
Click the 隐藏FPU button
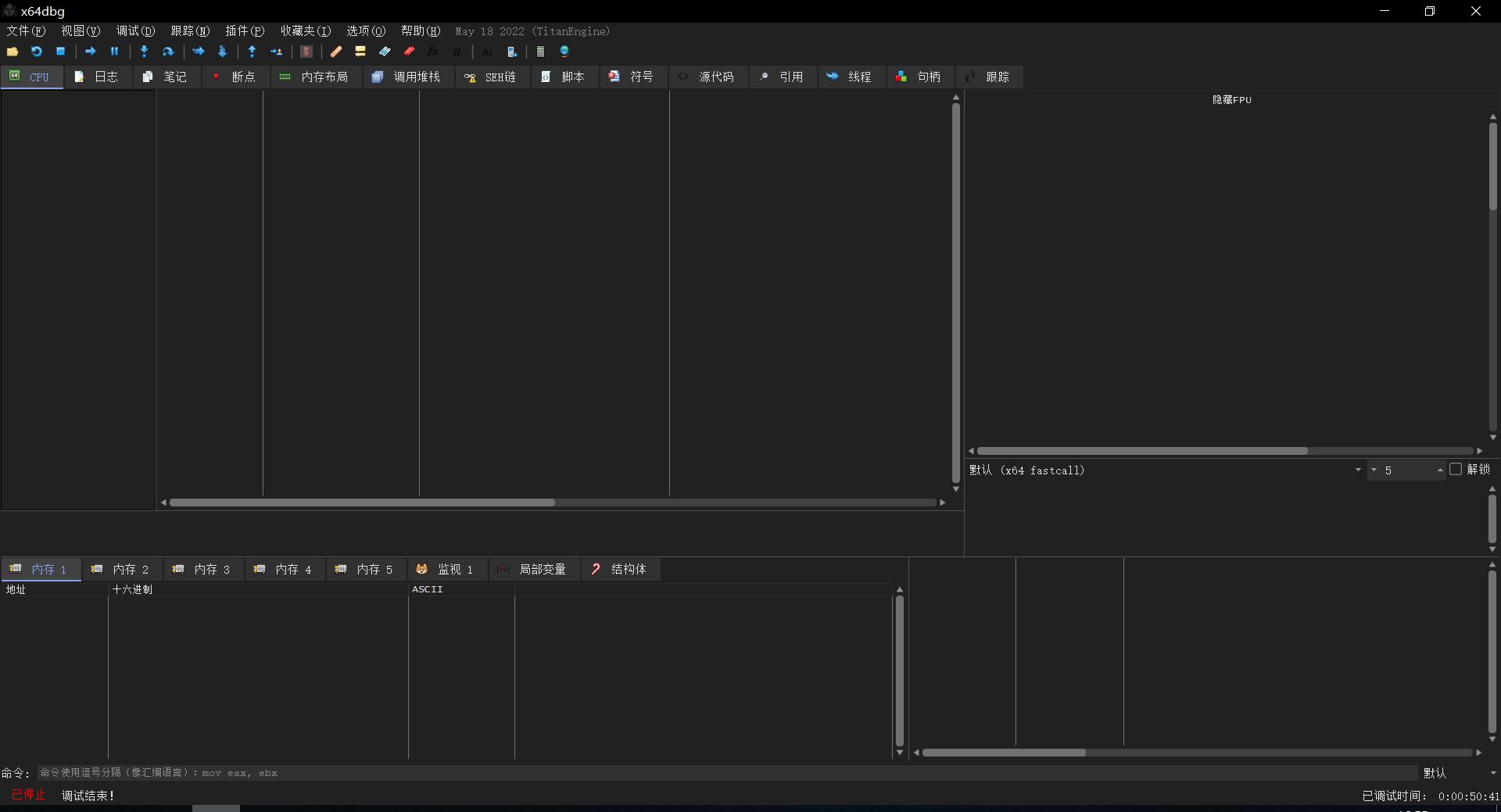tap(1231, 99)
